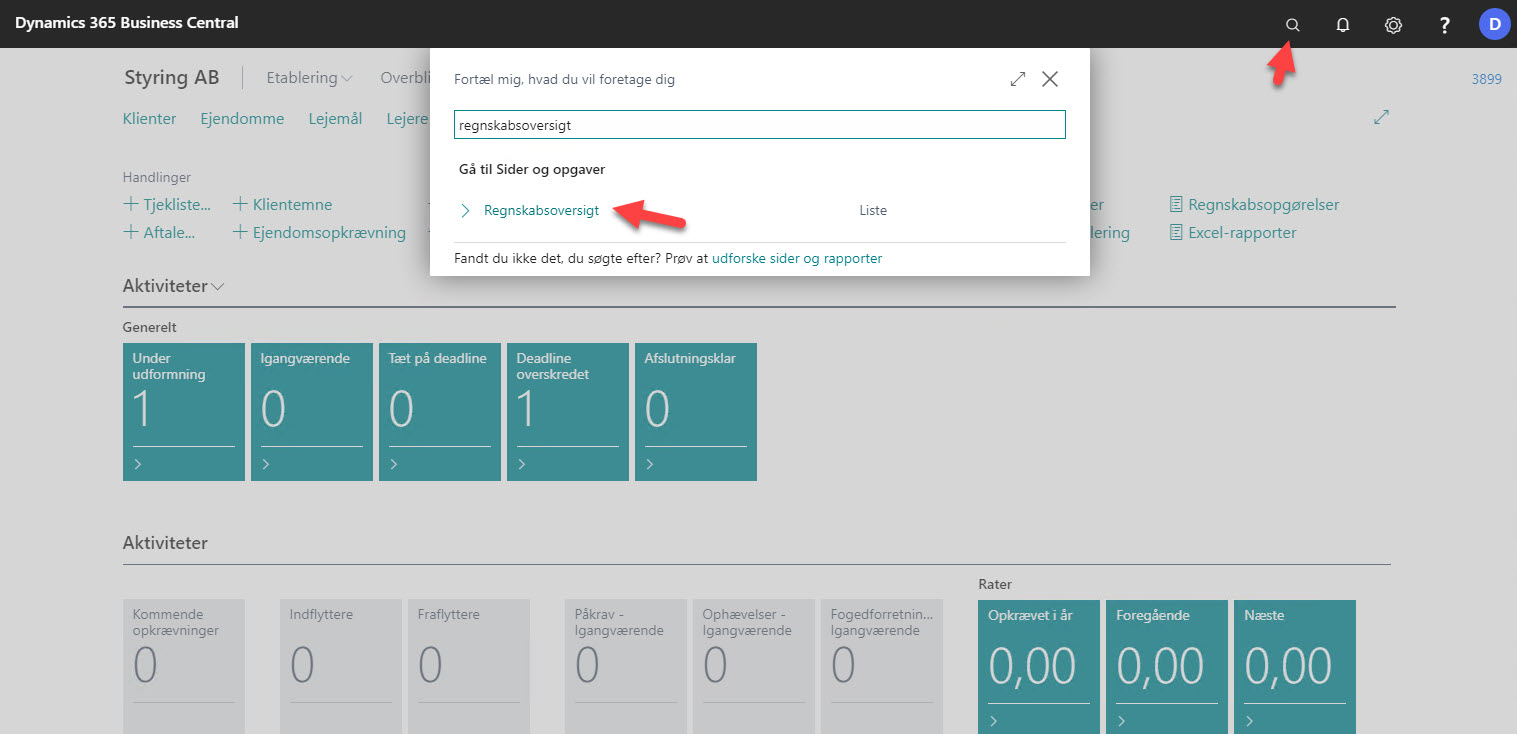Click the search text input field
The image size is (1517, 734).
pos(759,125)
